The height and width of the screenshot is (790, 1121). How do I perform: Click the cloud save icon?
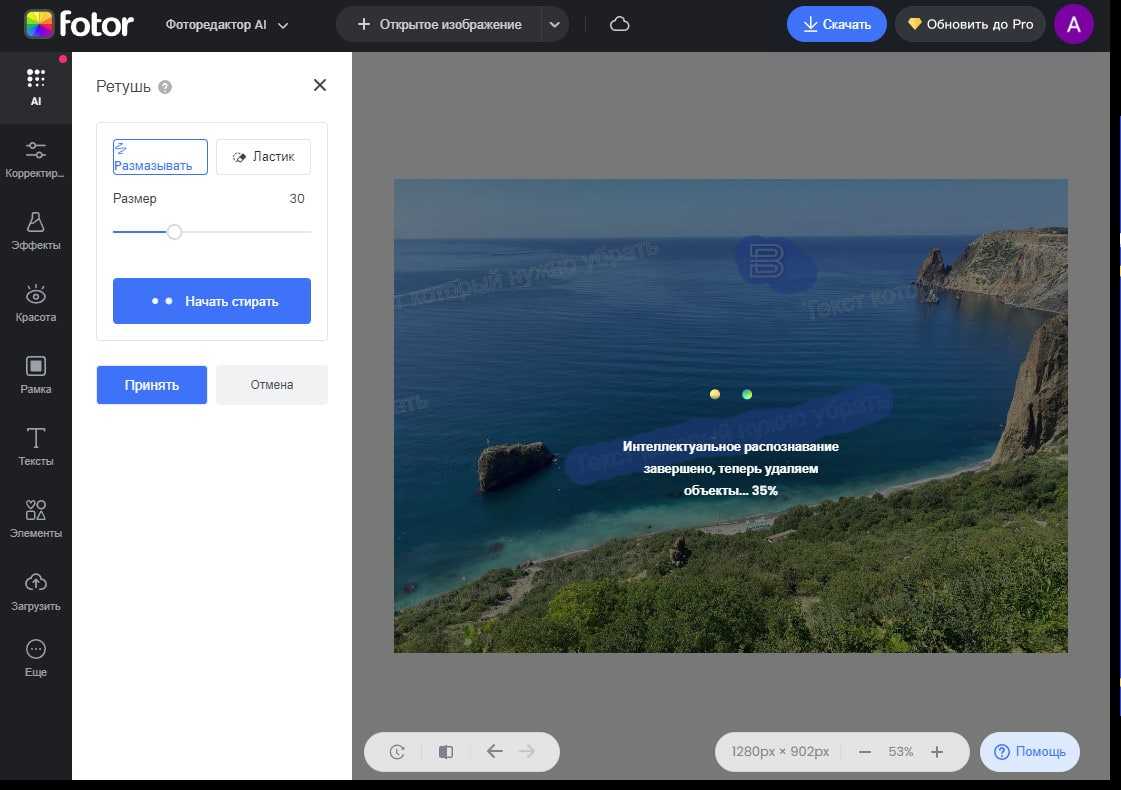(619, 24)
